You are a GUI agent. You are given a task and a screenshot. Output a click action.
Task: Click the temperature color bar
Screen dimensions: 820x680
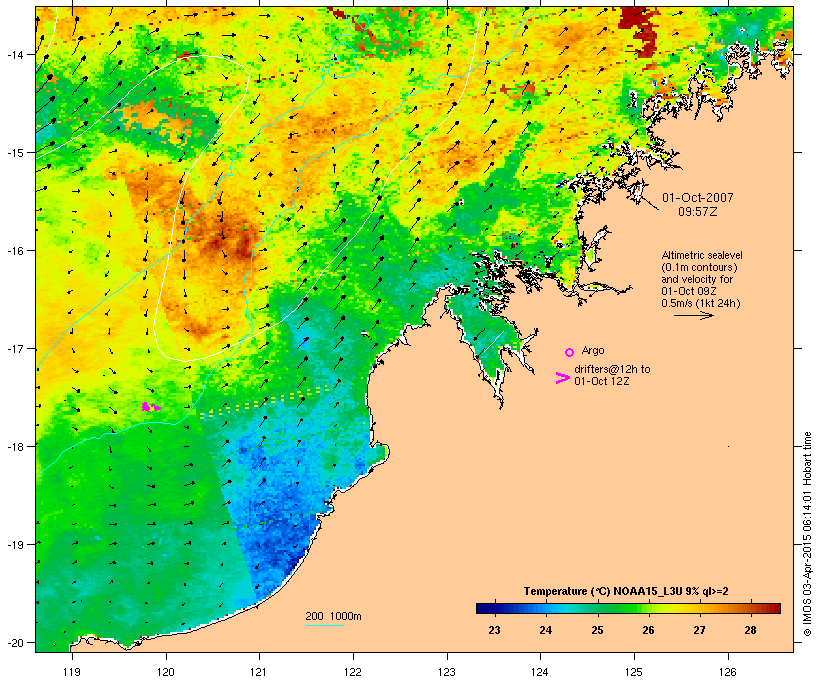pos(628,608)
